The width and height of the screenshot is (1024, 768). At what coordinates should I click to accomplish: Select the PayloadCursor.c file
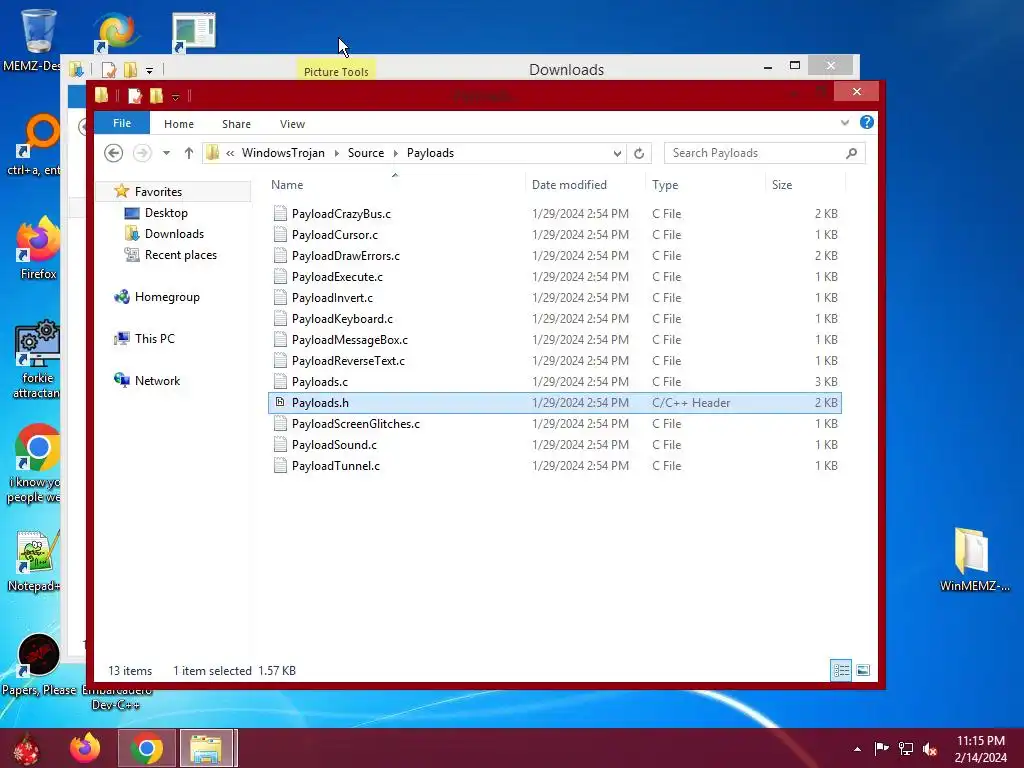click(x=334, y=234)
